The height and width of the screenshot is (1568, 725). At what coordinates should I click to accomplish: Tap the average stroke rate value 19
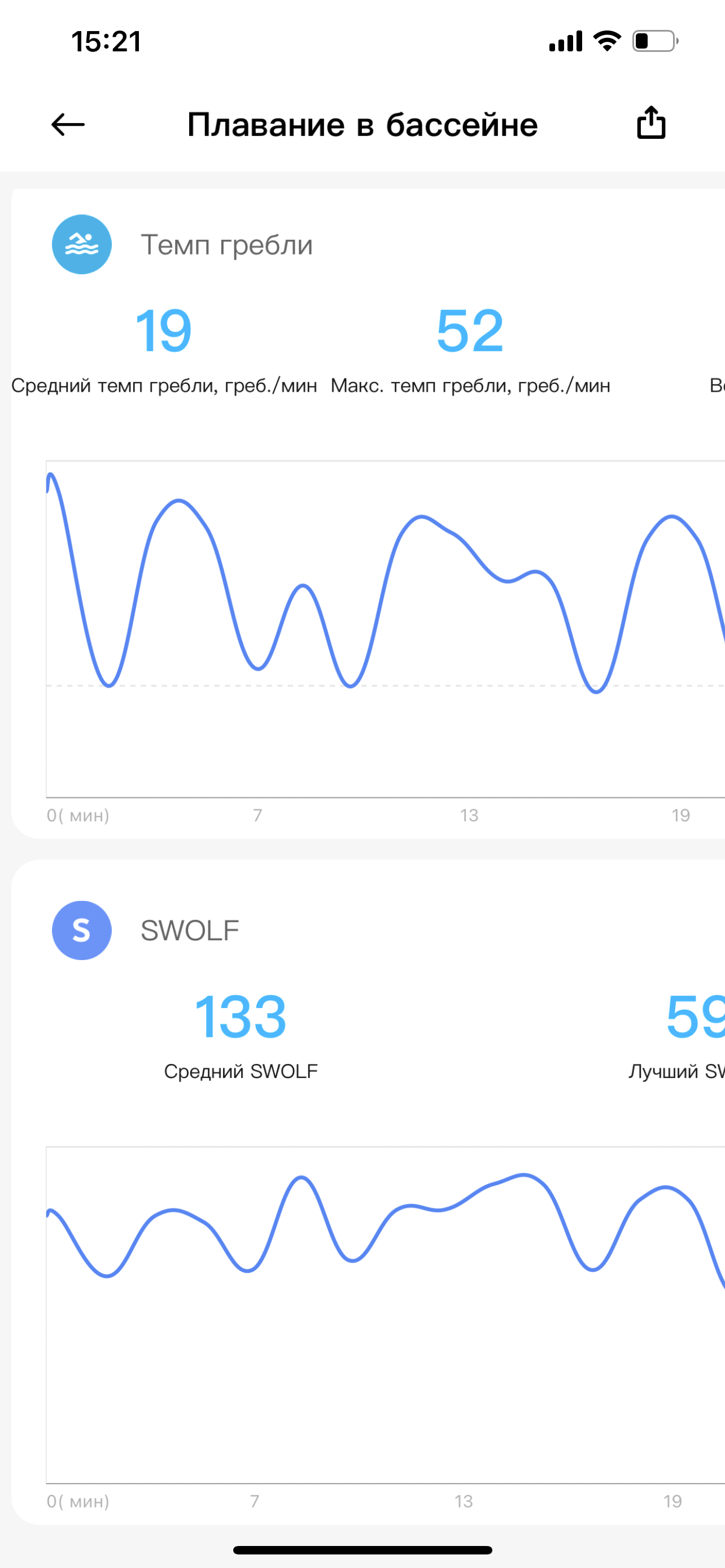(163, 331)
